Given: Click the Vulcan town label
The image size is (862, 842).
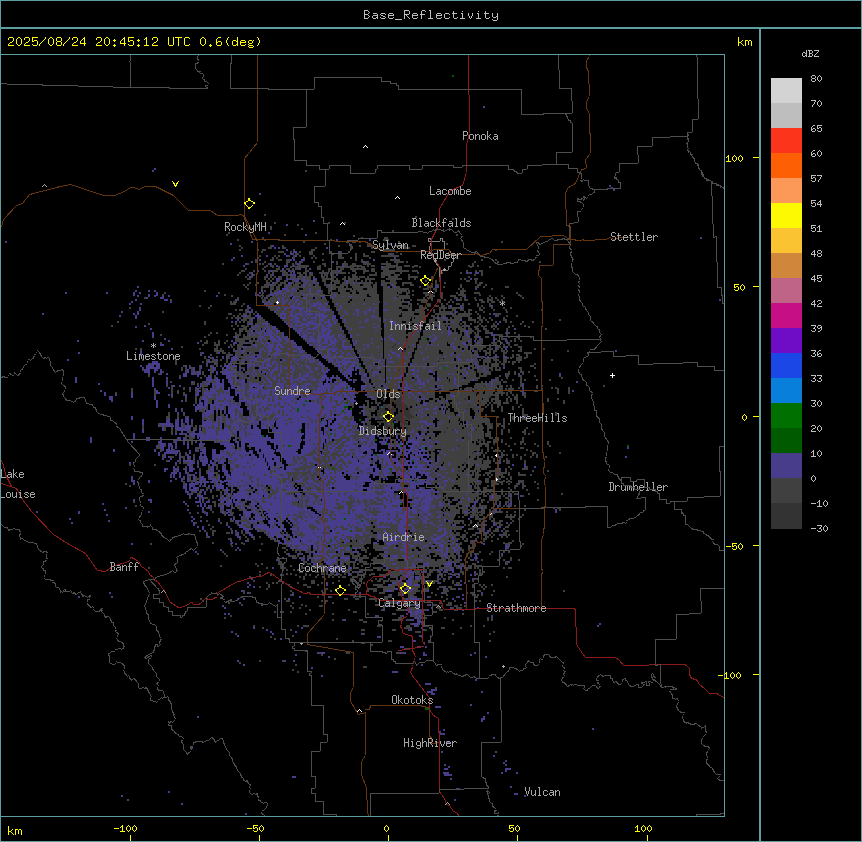Looking at the screenshot, I should [543, 792].
